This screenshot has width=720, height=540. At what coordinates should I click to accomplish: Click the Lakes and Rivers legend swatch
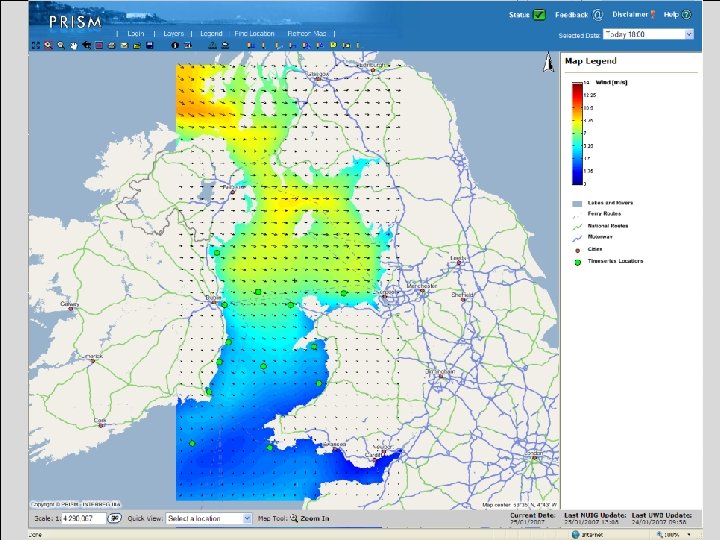pos(577,203)
